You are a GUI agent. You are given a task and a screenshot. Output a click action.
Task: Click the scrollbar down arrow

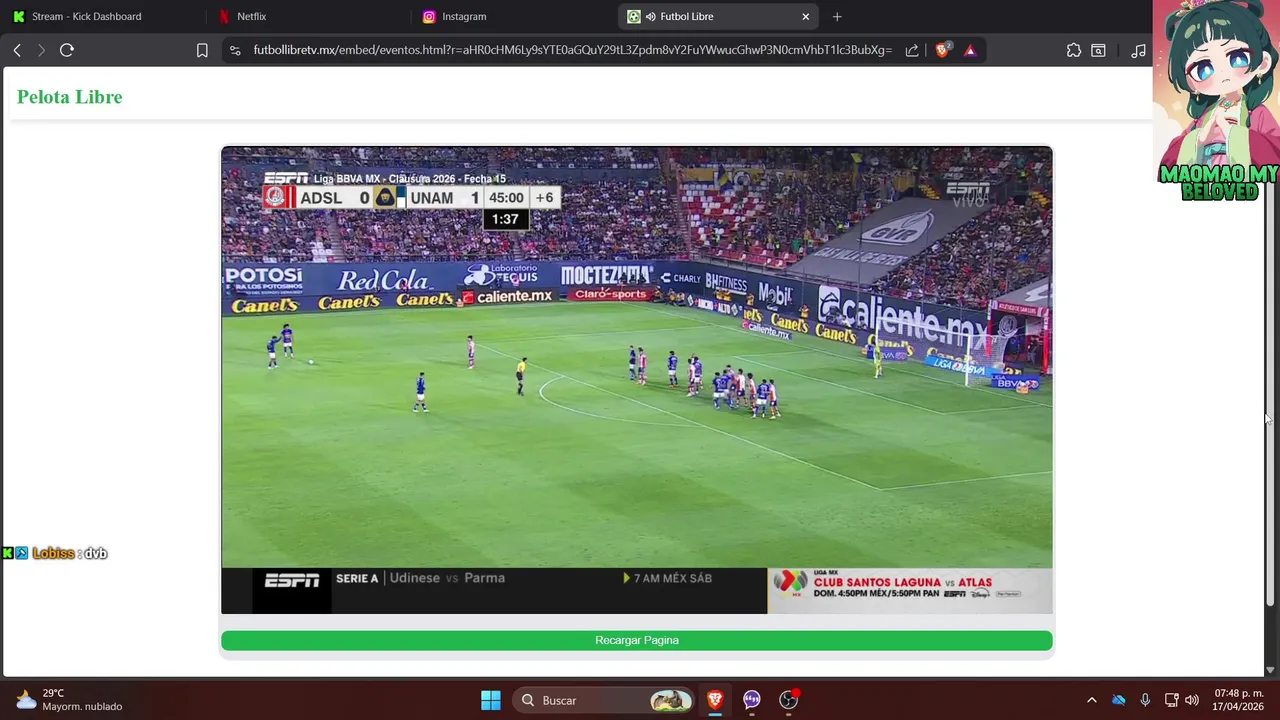click(1271, 670)
